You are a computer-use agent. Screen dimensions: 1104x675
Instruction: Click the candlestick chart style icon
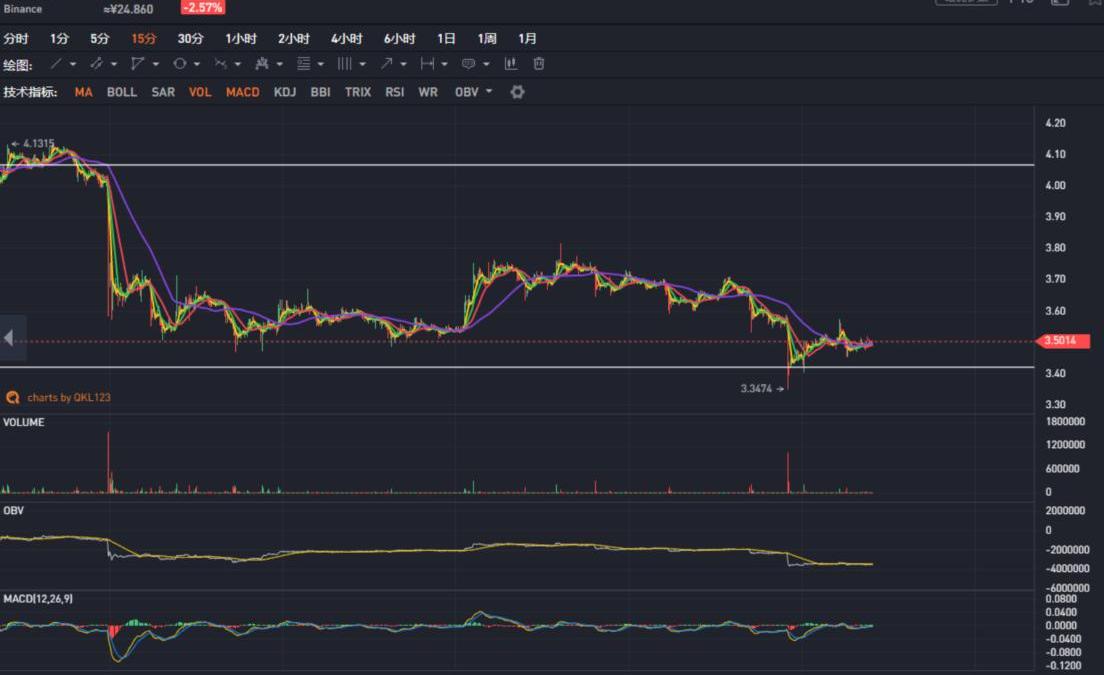[x=511, y=64]
